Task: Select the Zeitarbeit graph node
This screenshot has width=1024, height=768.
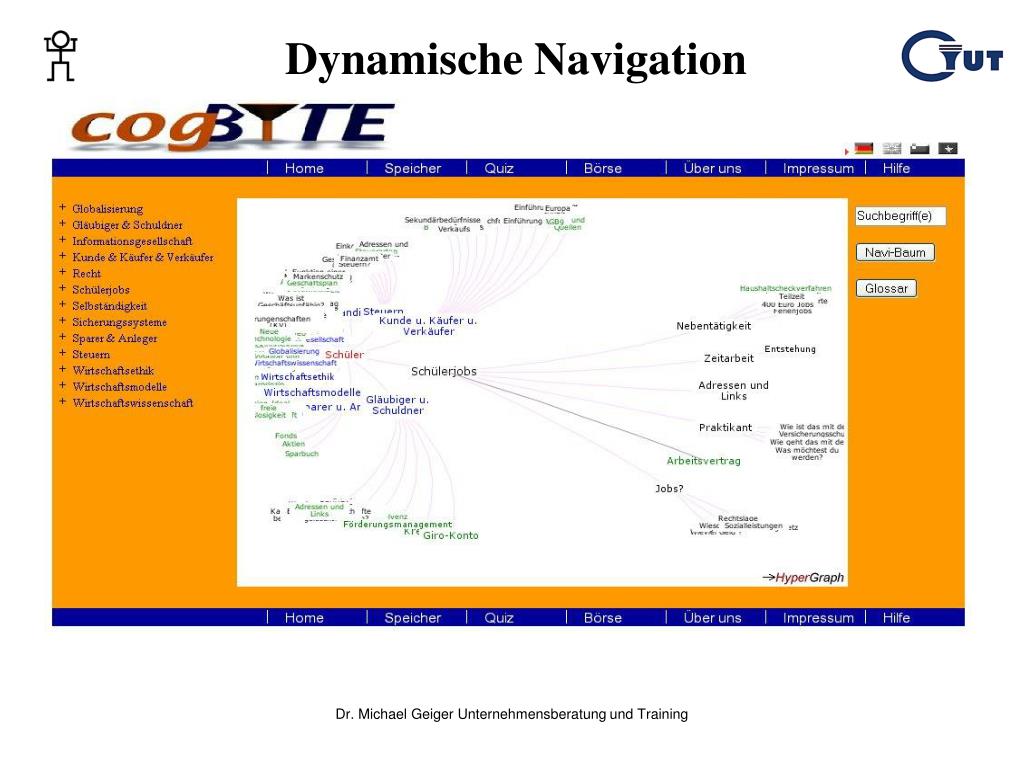Action: pos(729,359)
